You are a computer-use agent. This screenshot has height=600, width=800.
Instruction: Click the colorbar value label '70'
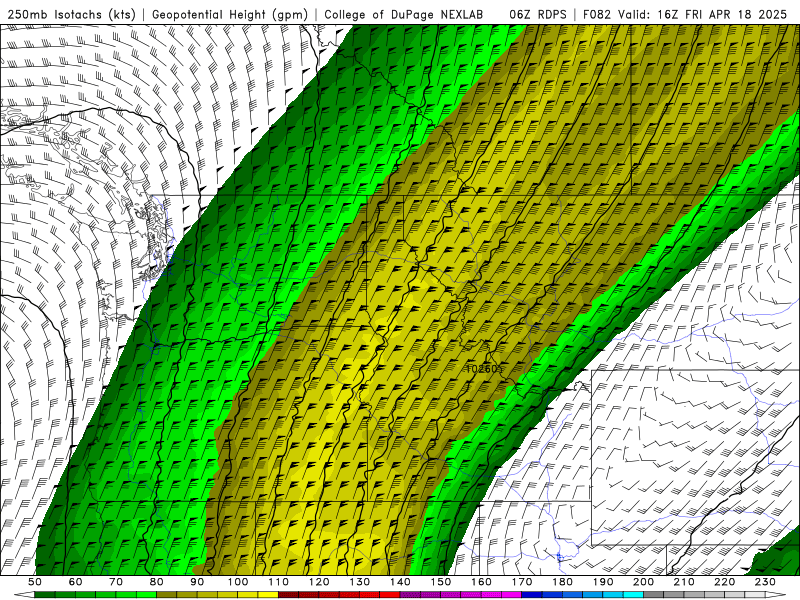tap(116, 582)
